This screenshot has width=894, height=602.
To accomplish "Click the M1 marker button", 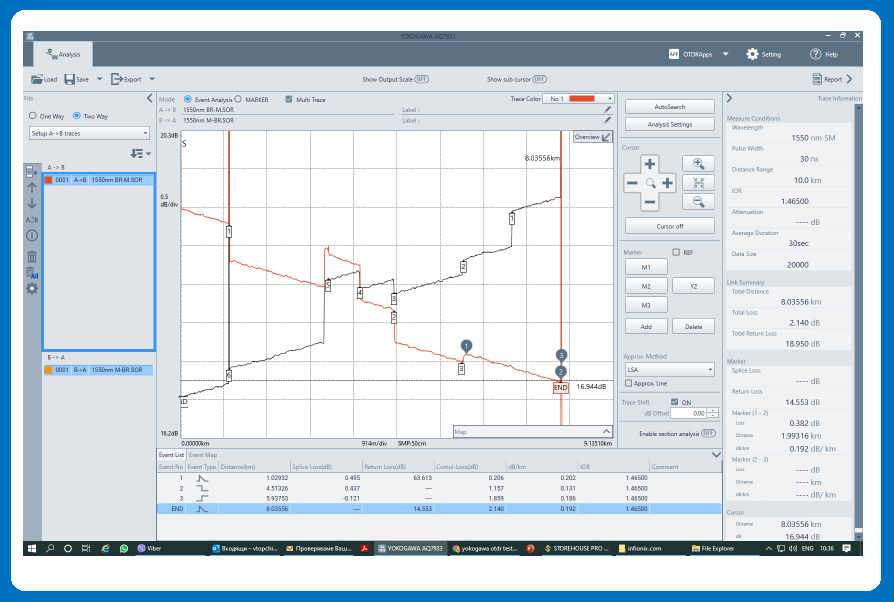I will [646, 267].
